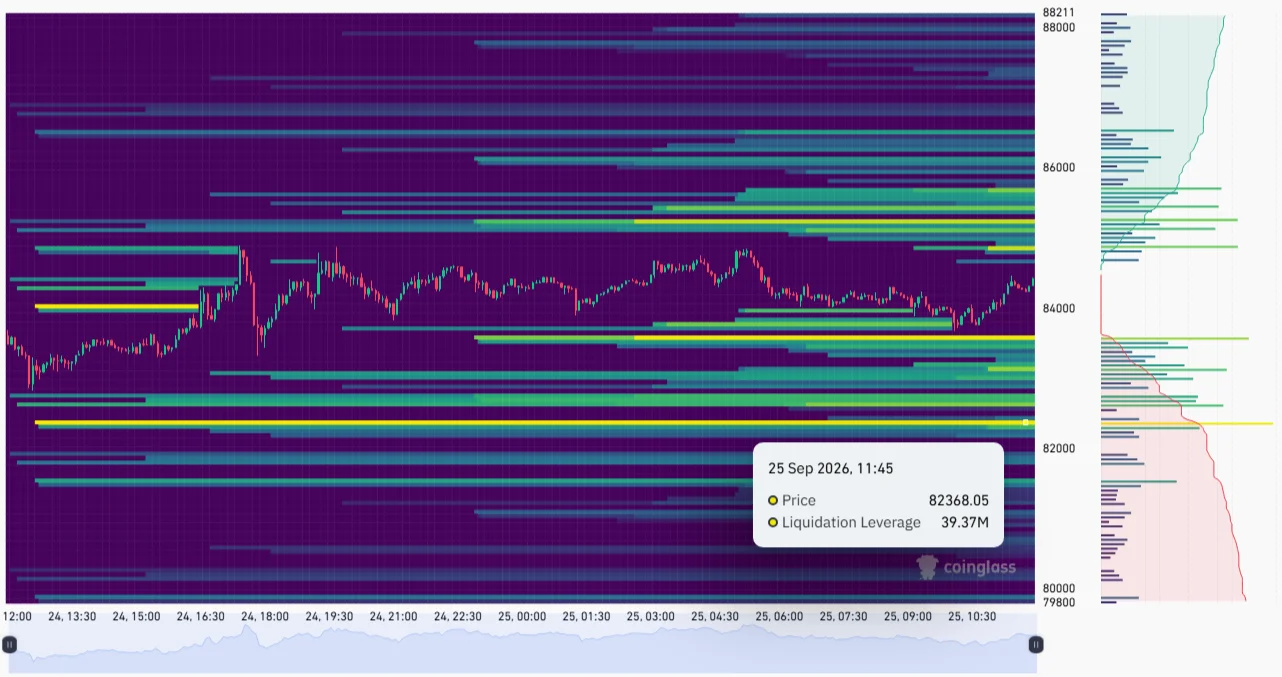Select the "24, 15:00" time axis label
Viewport: 1282px width, 677px height.
tap(136, 616)
